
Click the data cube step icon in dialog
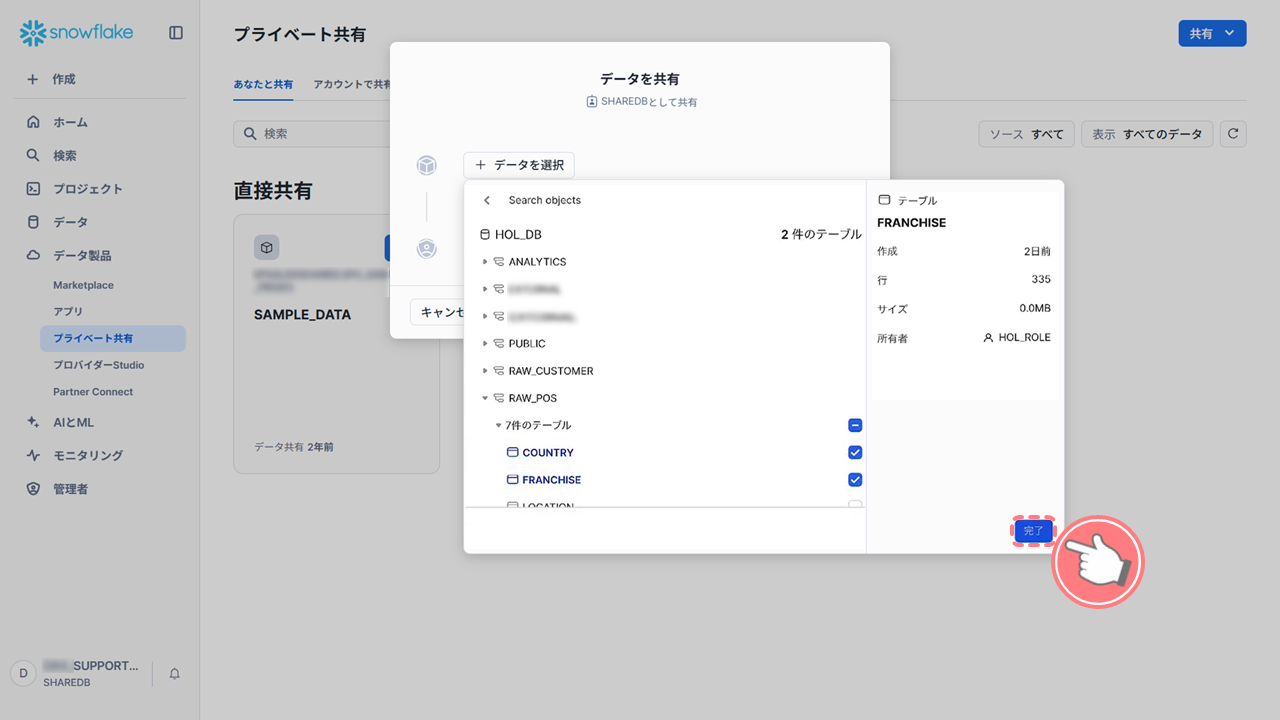point(427,165)
